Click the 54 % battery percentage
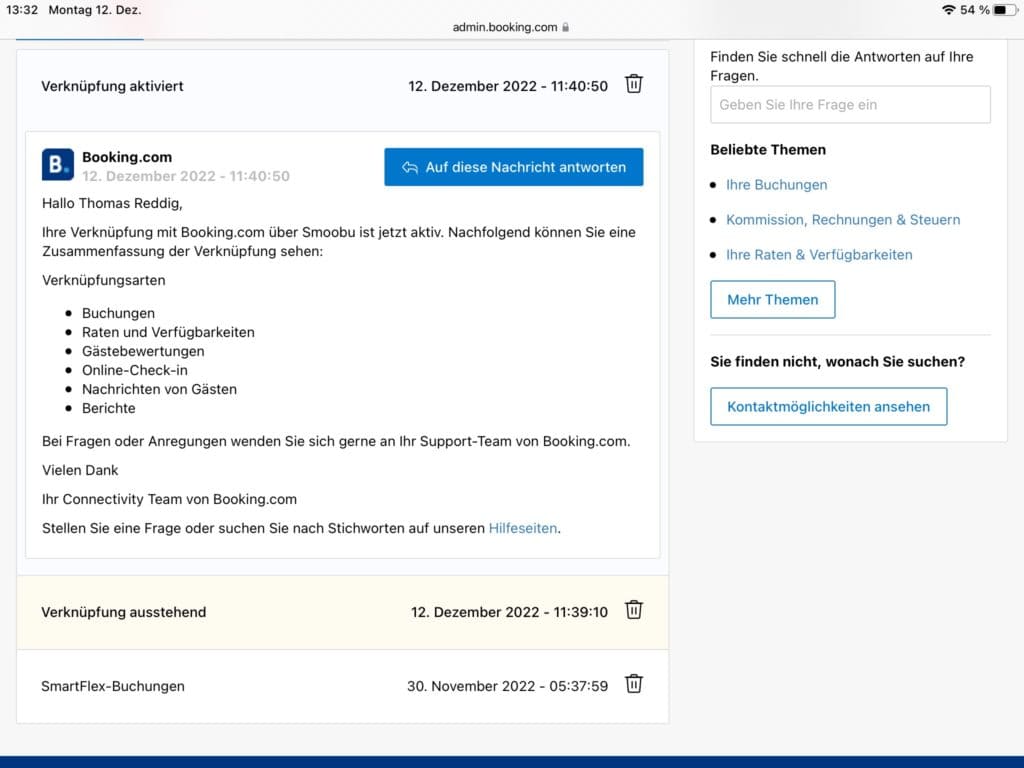This screenshot has width=1024, height=768. point(974,10)
